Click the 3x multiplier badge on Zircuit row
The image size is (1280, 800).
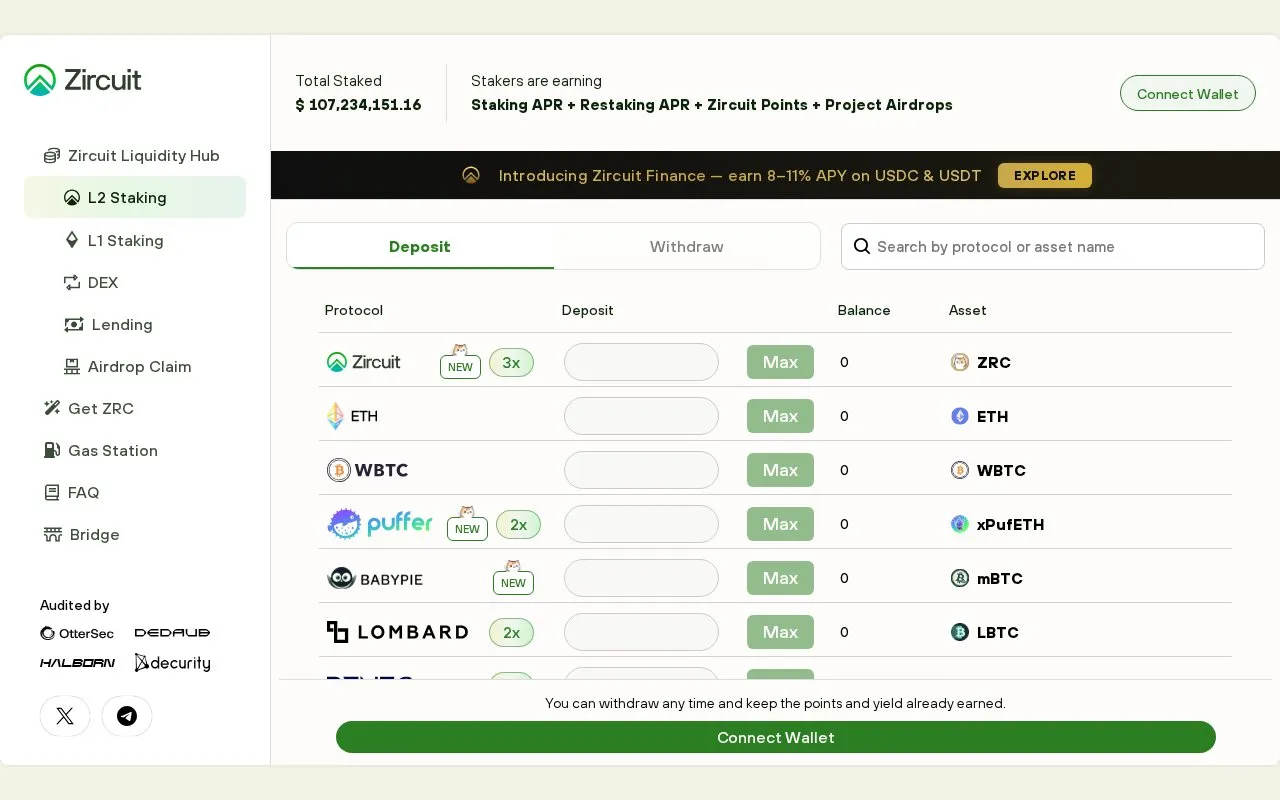tap(511, 362)
